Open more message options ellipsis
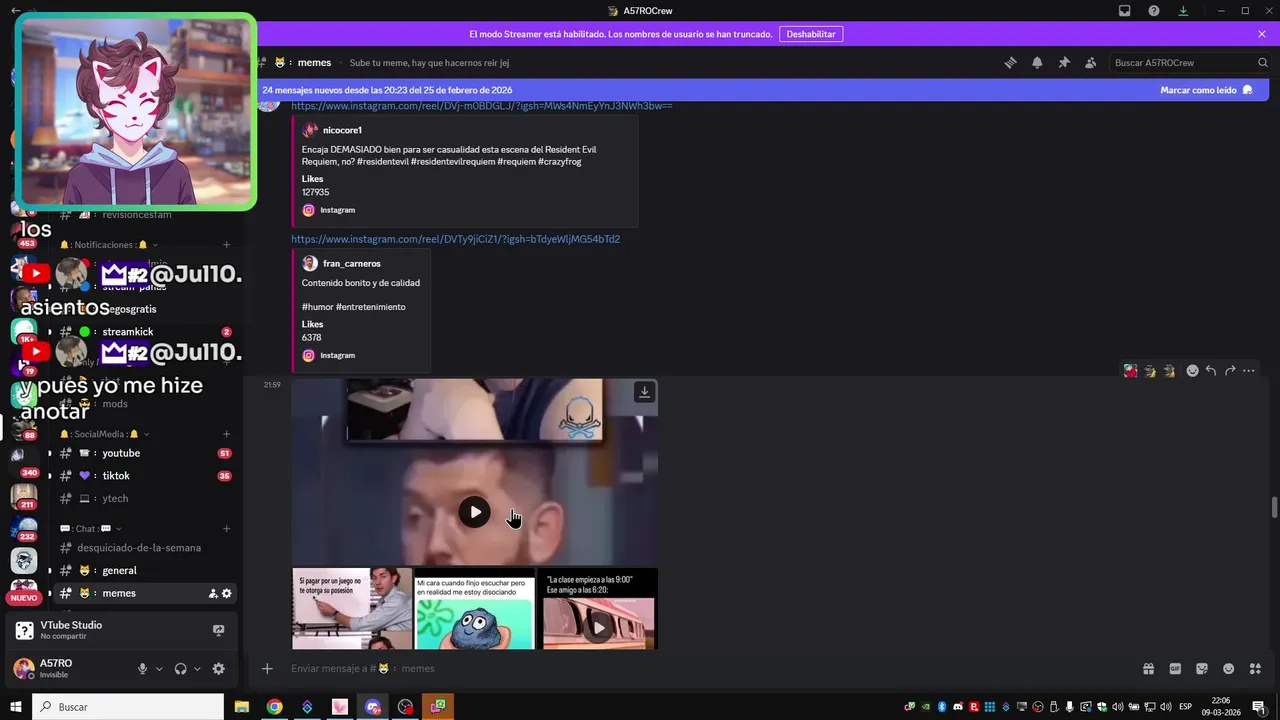The image size is (1280, 720). pyautogui.click(x=1249, y=371)
